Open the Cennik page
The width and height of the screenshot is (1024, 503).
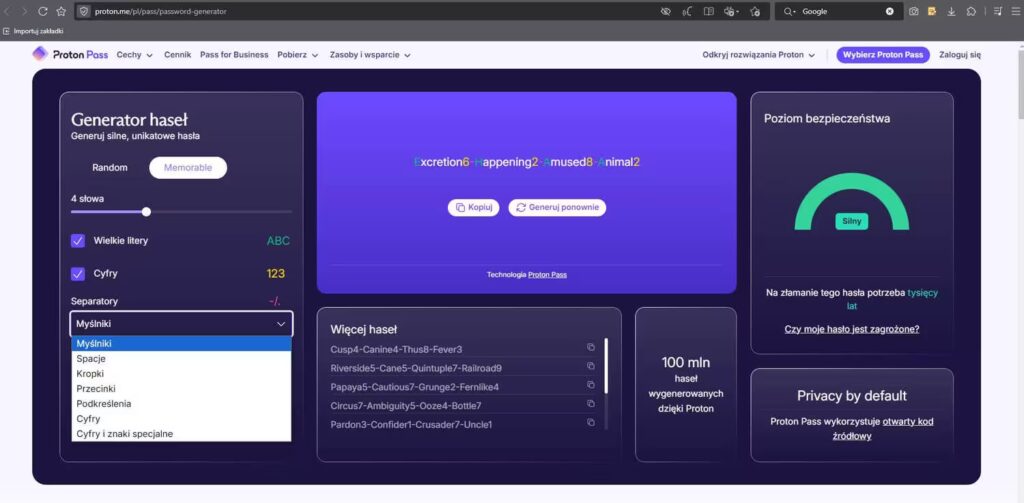click(178, 55)
